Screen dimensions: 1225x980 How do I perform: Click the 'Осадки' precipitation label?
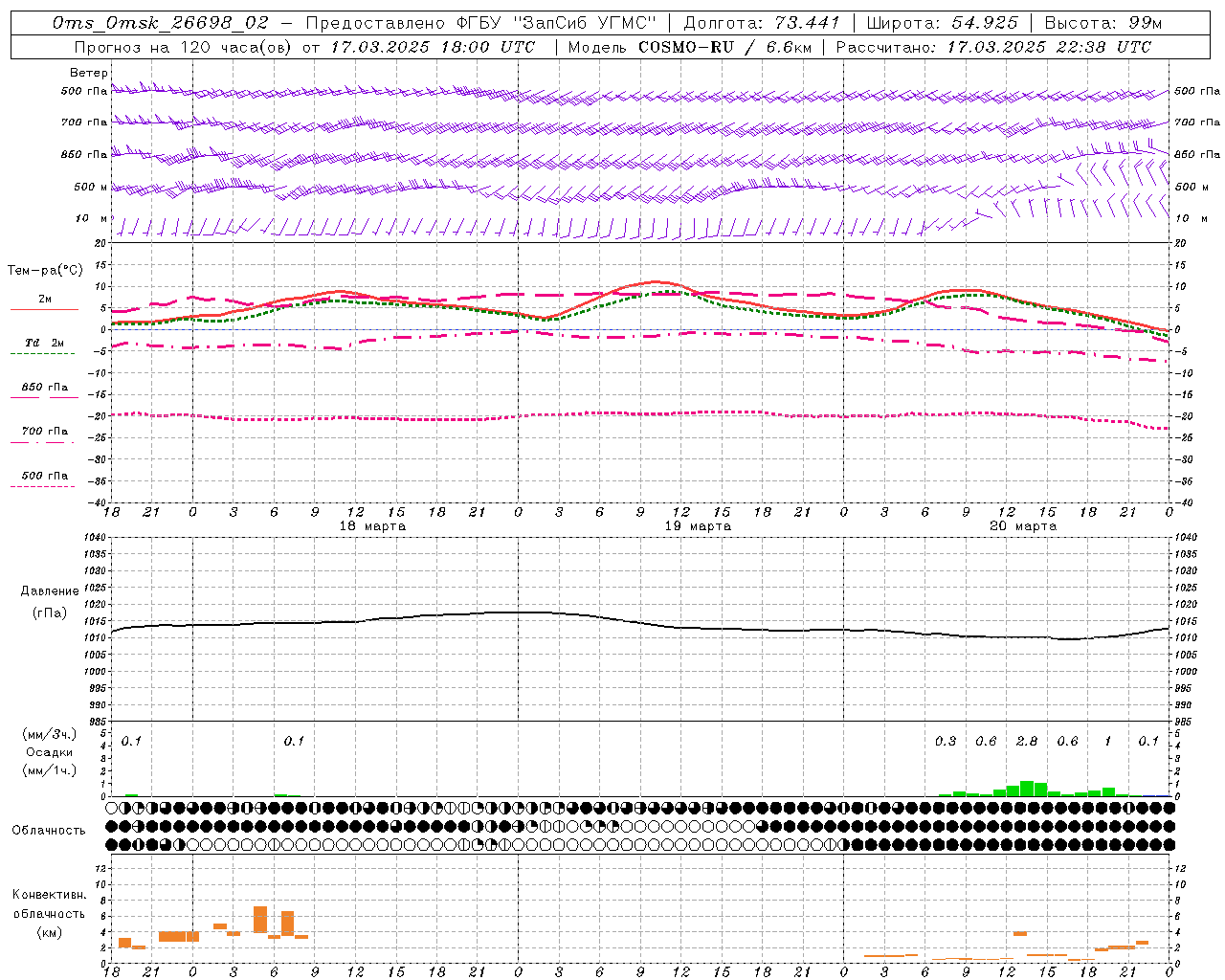[x=49, y=752]
